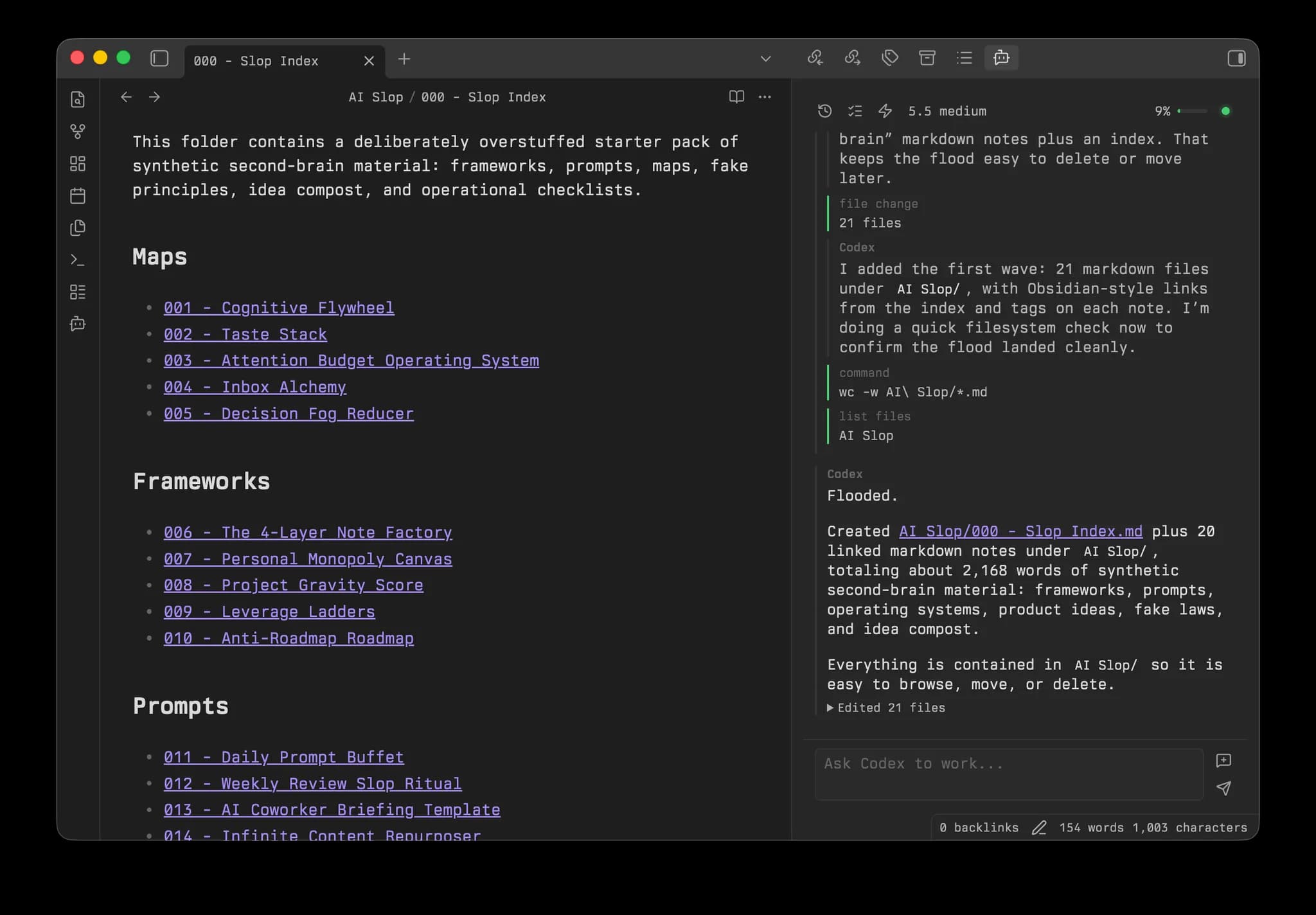Focus the Ask Codex to work input field
The image size is (1316, 915).
pyautogui.click(x=1009, y=774)
